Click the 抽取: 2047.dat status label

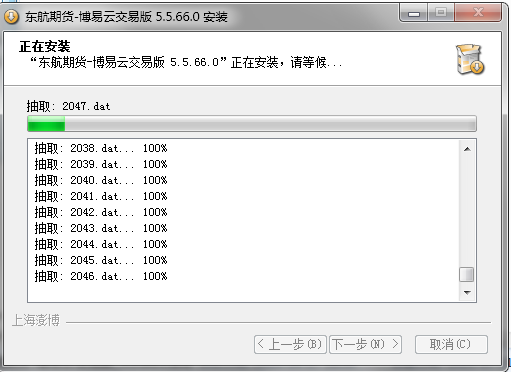click(68, 106)
